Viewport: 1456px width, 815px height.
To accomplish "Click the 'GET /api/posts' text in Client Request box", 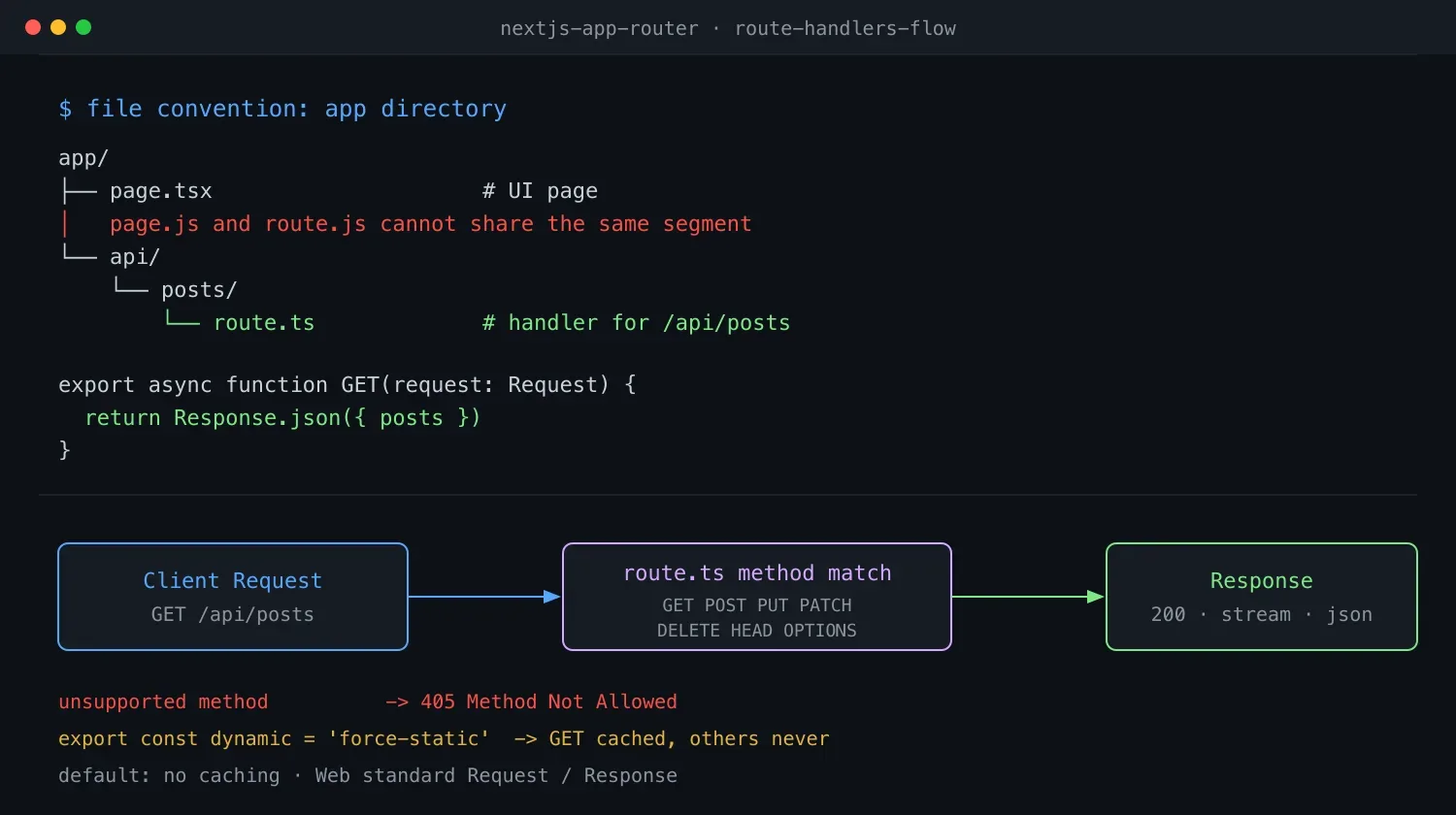I will tap(233, 614).
